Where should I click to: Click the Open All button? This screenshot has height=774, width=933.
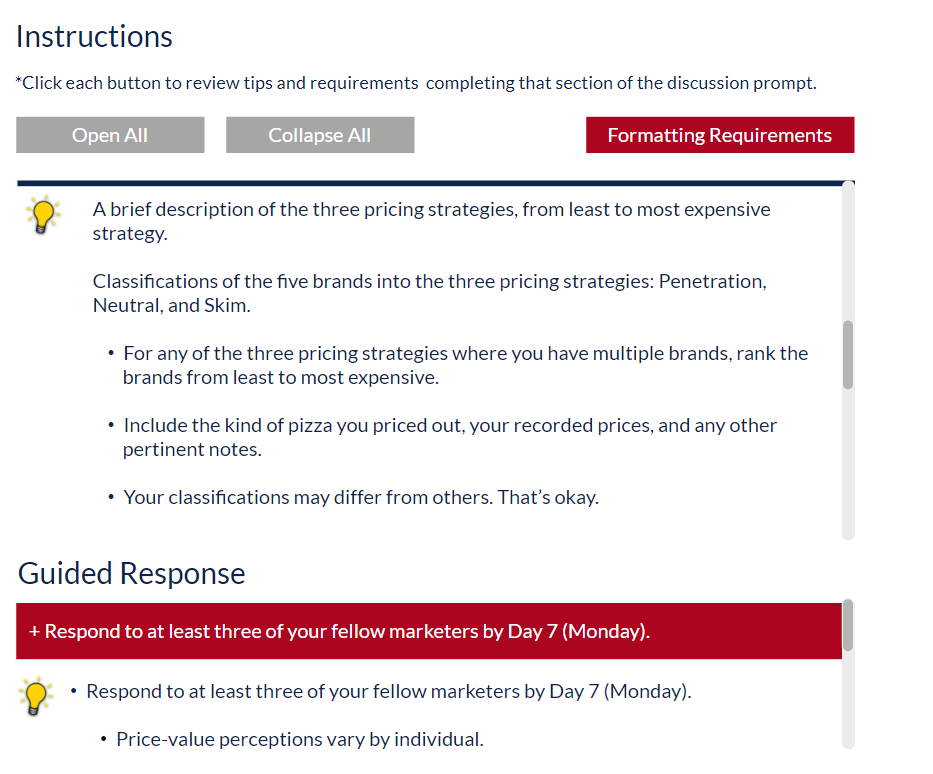coord(110,135)
